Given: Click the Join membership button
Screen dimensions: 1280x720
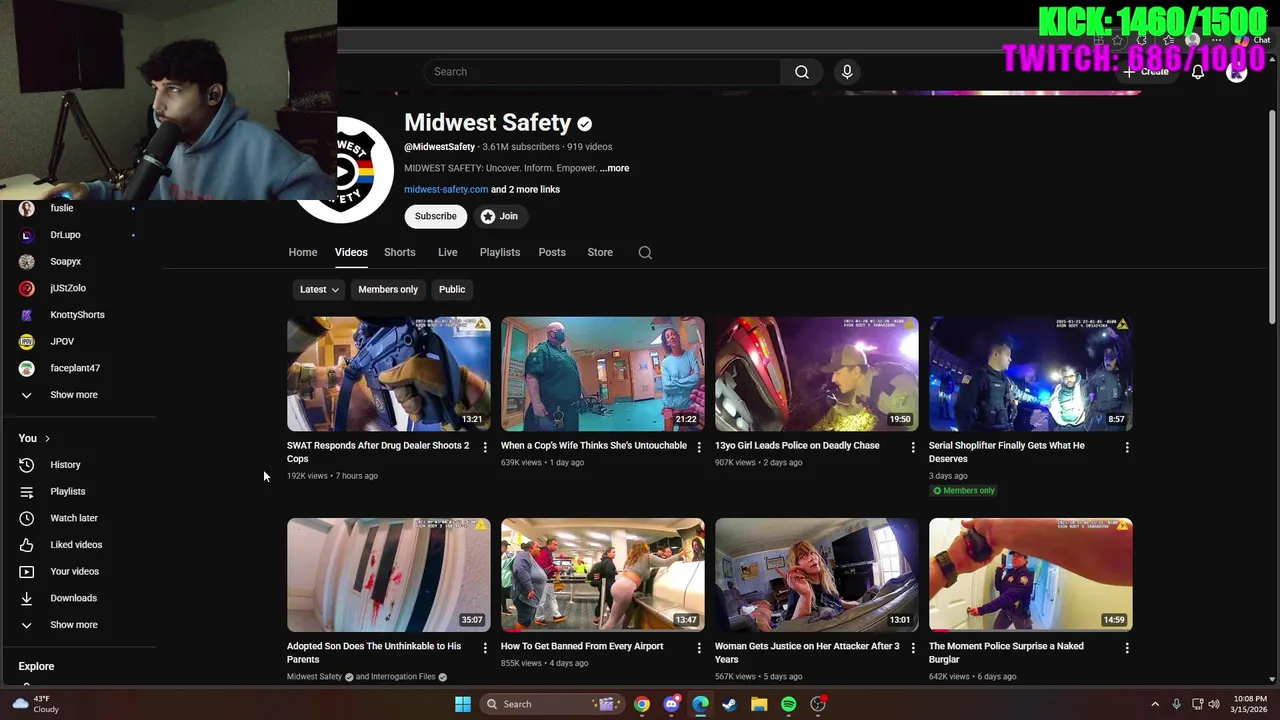Looking at the screenshot, I should 499,216.
